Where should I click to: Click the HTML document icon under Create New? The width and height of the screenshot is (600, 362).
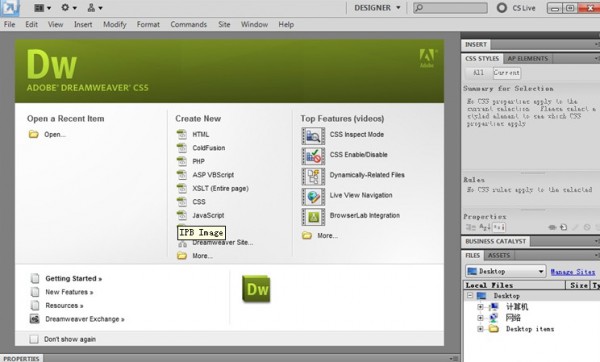click(x=182, y=134)
